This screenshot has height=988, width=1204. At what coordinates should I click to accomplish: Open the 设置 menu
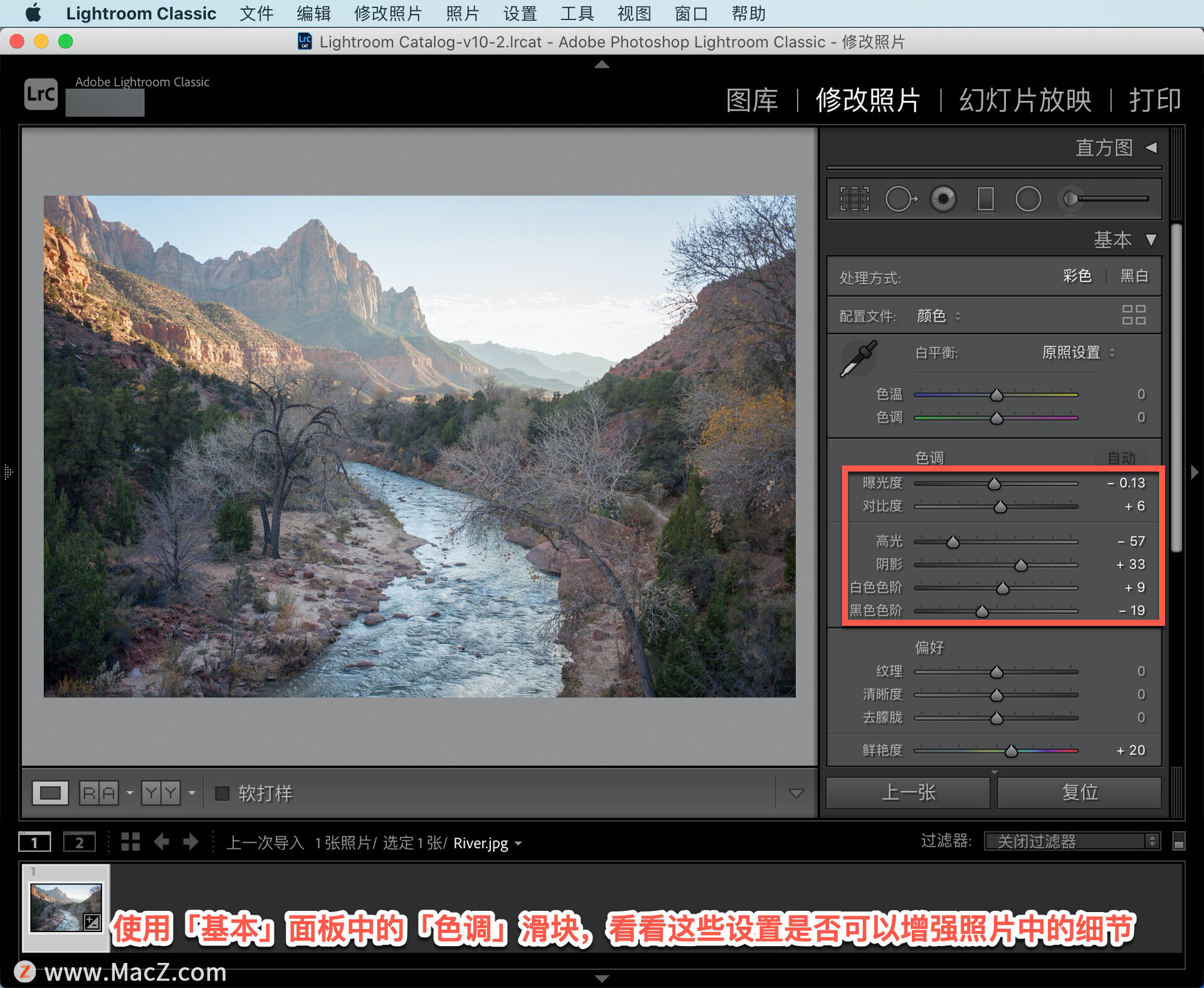pyautogui.click(x=520, y=13)
